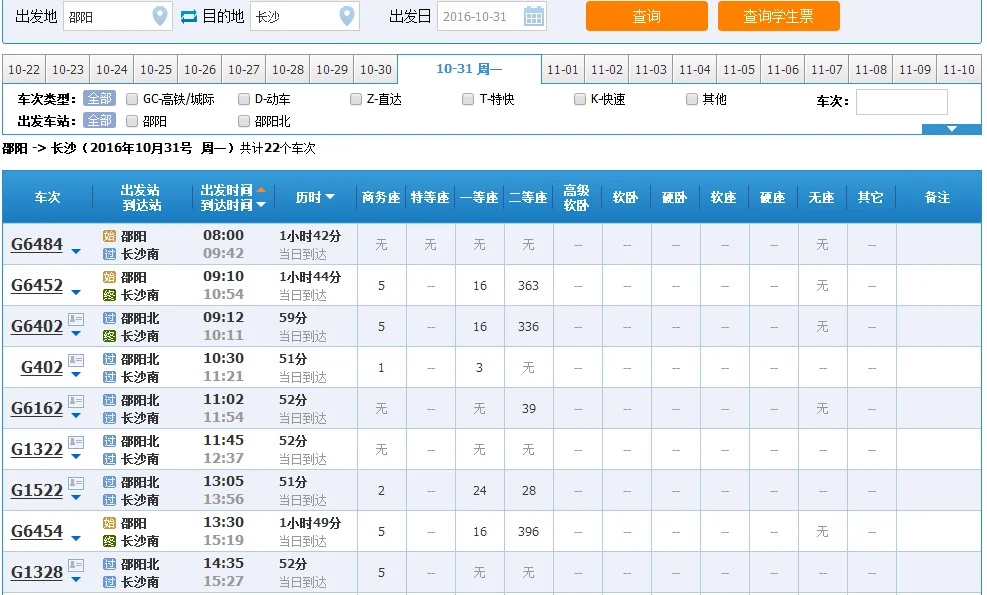Screen dimensions: 987x595
Task: Switch to the 11-01 date tab
Action: click(565, 69)
